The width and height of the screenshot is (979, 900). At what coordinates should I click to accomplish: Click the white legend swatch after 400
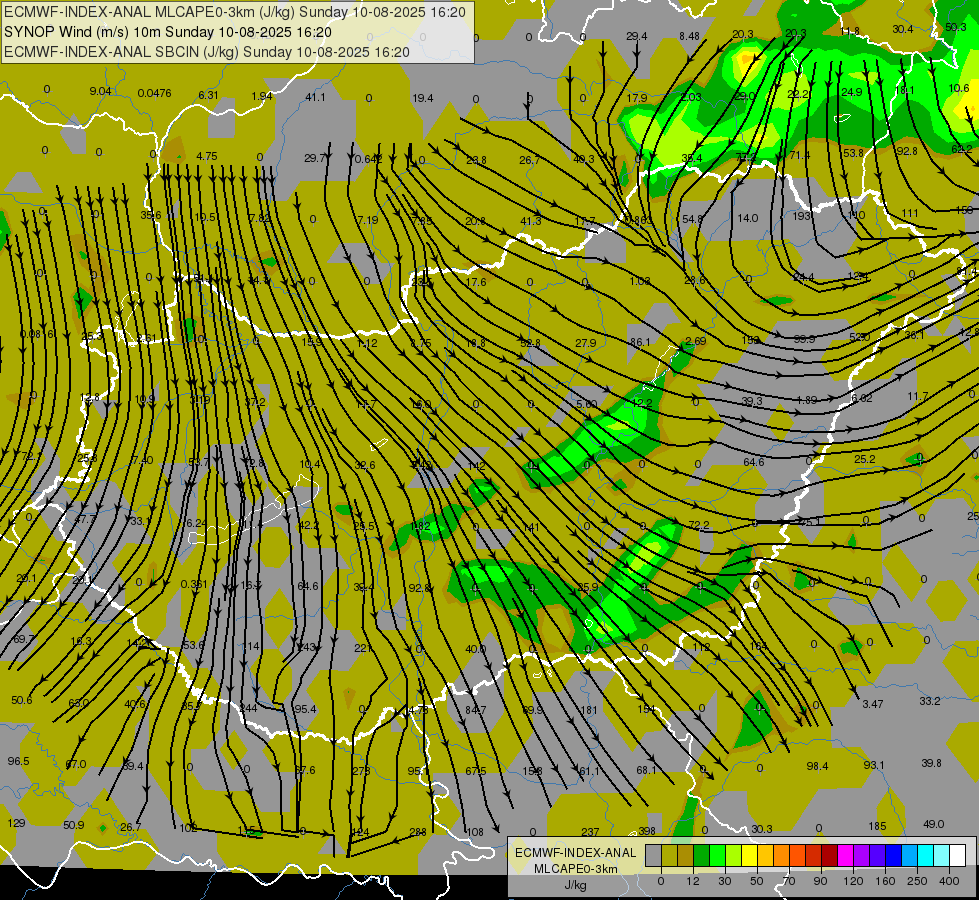pyautogui.click(x=958, y=856)
